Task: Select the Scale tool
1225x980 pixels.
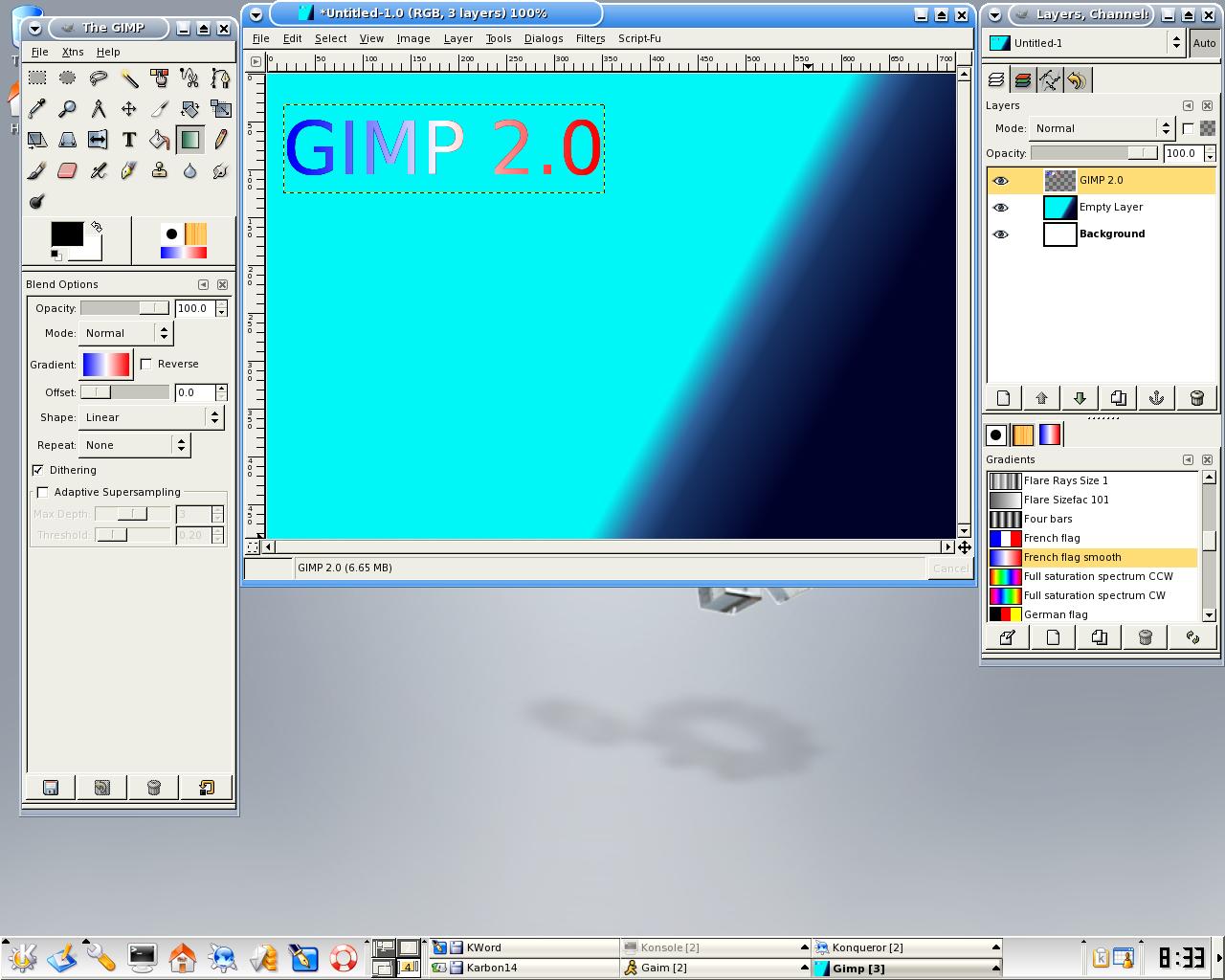Action: pyautogui.click(x=221, y=108)
